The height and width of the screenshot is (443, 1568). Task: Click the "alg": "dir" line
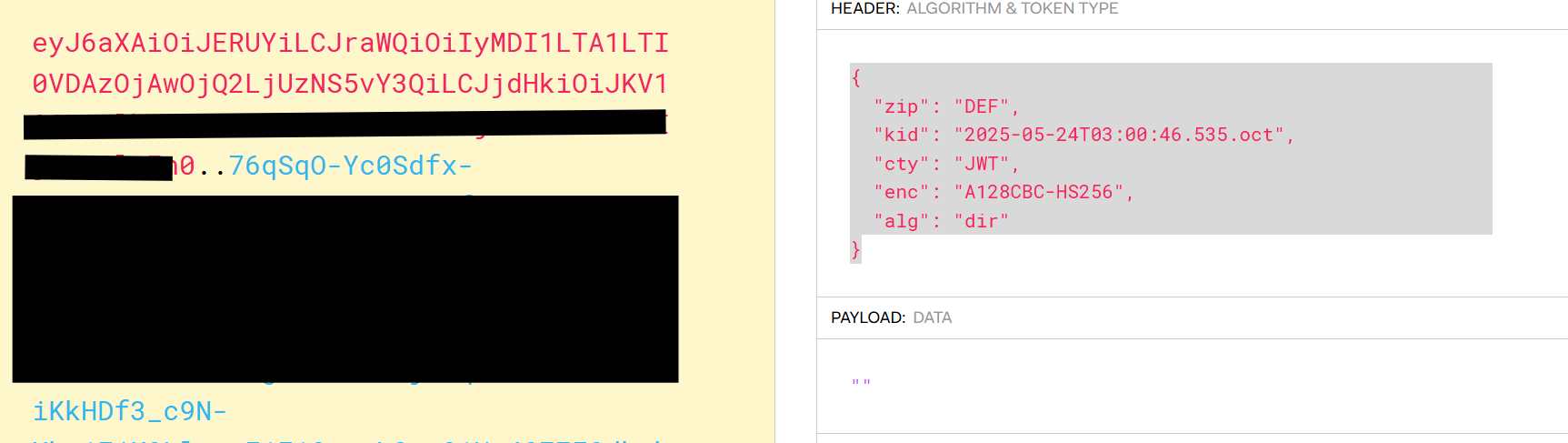(x=941, y=221)
